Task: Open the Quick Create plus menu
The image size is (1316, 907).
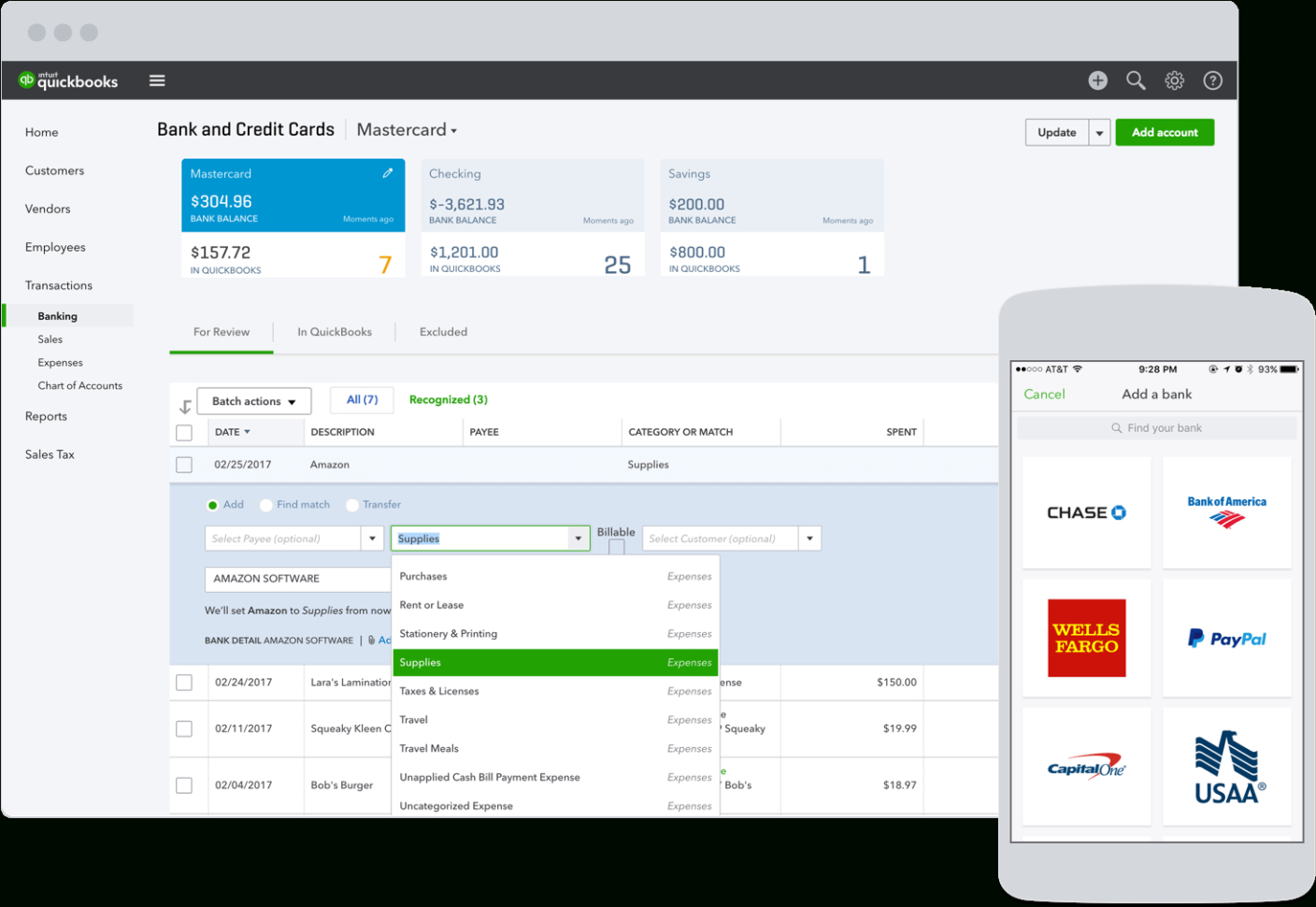Action: coord(1097,80)
